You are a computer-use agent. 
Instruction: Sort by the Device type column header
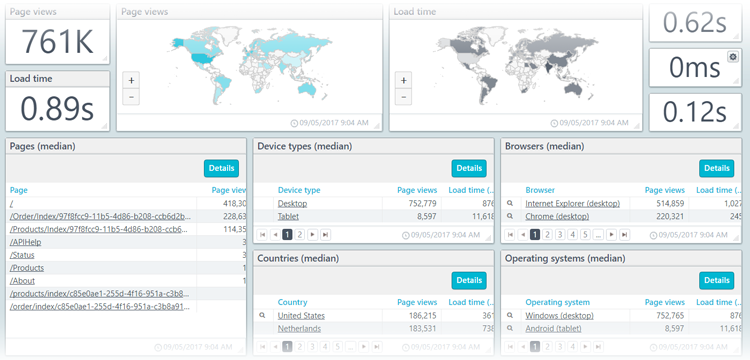pyautogui.click(x=299, y=190)
